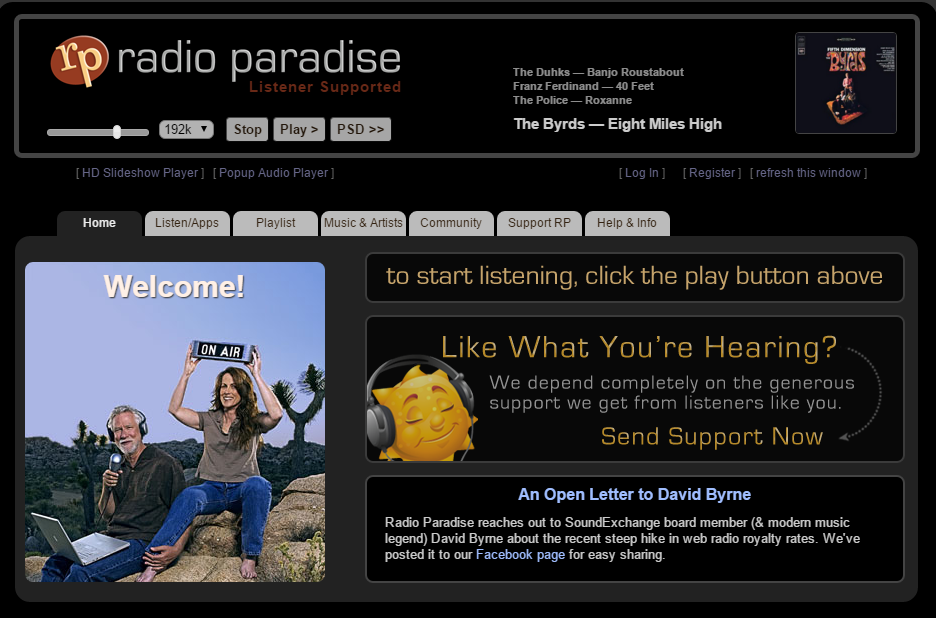Screen dimensions: 936x618
Task: Click The Byrds — Eight Miles High title
Action: (x=618, y=124)
